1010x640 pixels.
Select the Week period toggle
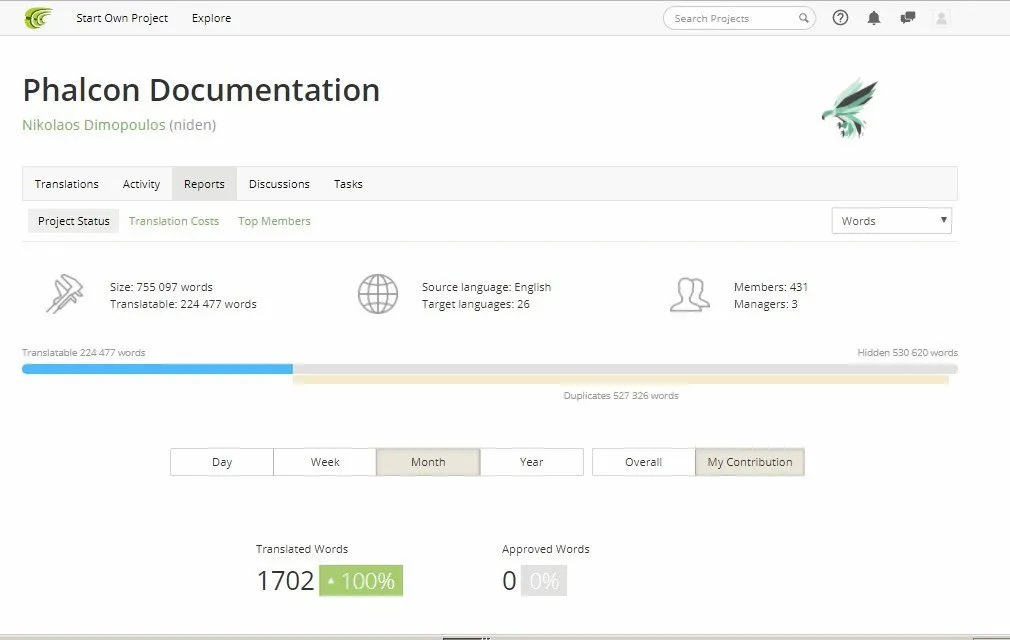325,462
